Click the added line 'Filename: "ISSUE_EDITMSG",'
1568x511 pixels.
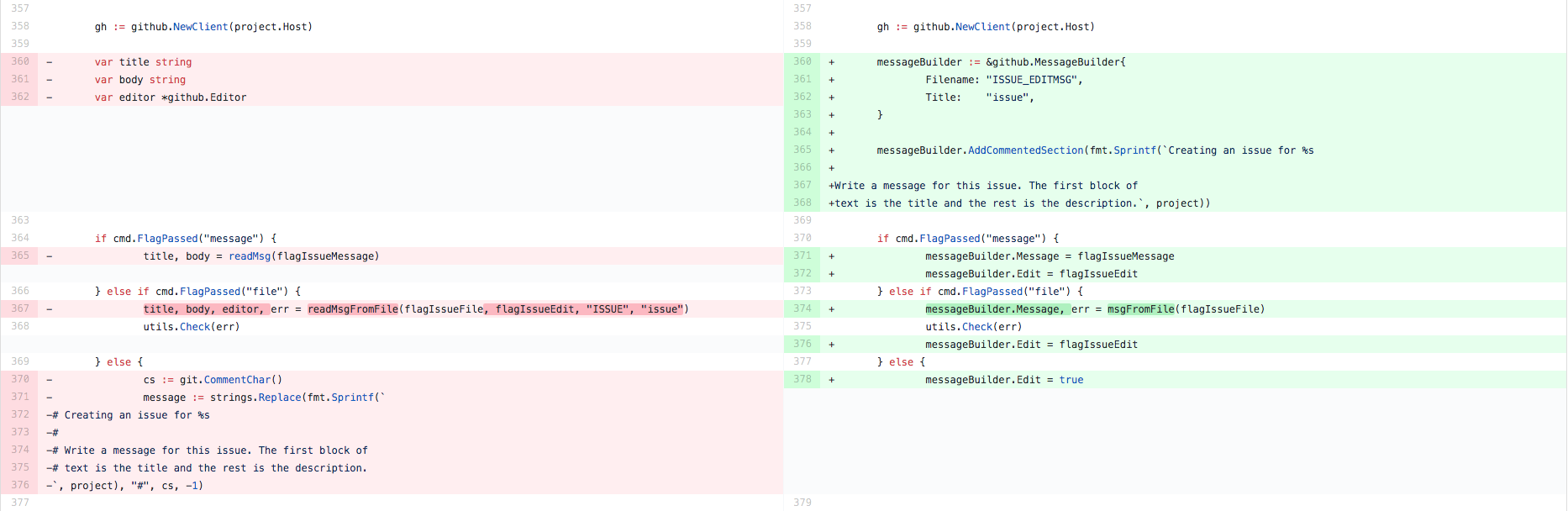click(1004, 80)
